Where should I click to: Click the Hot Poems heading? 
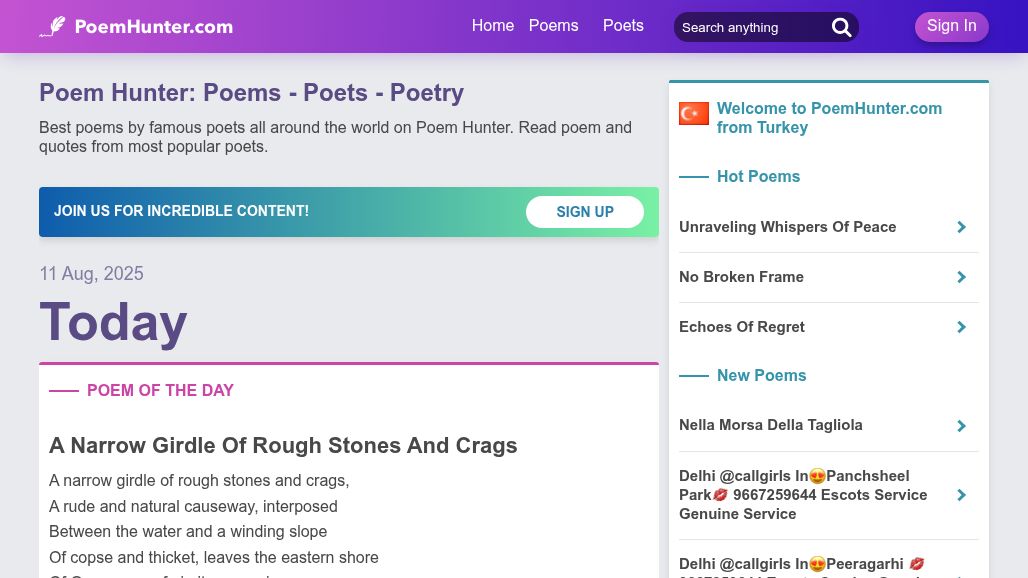point(758,176)
